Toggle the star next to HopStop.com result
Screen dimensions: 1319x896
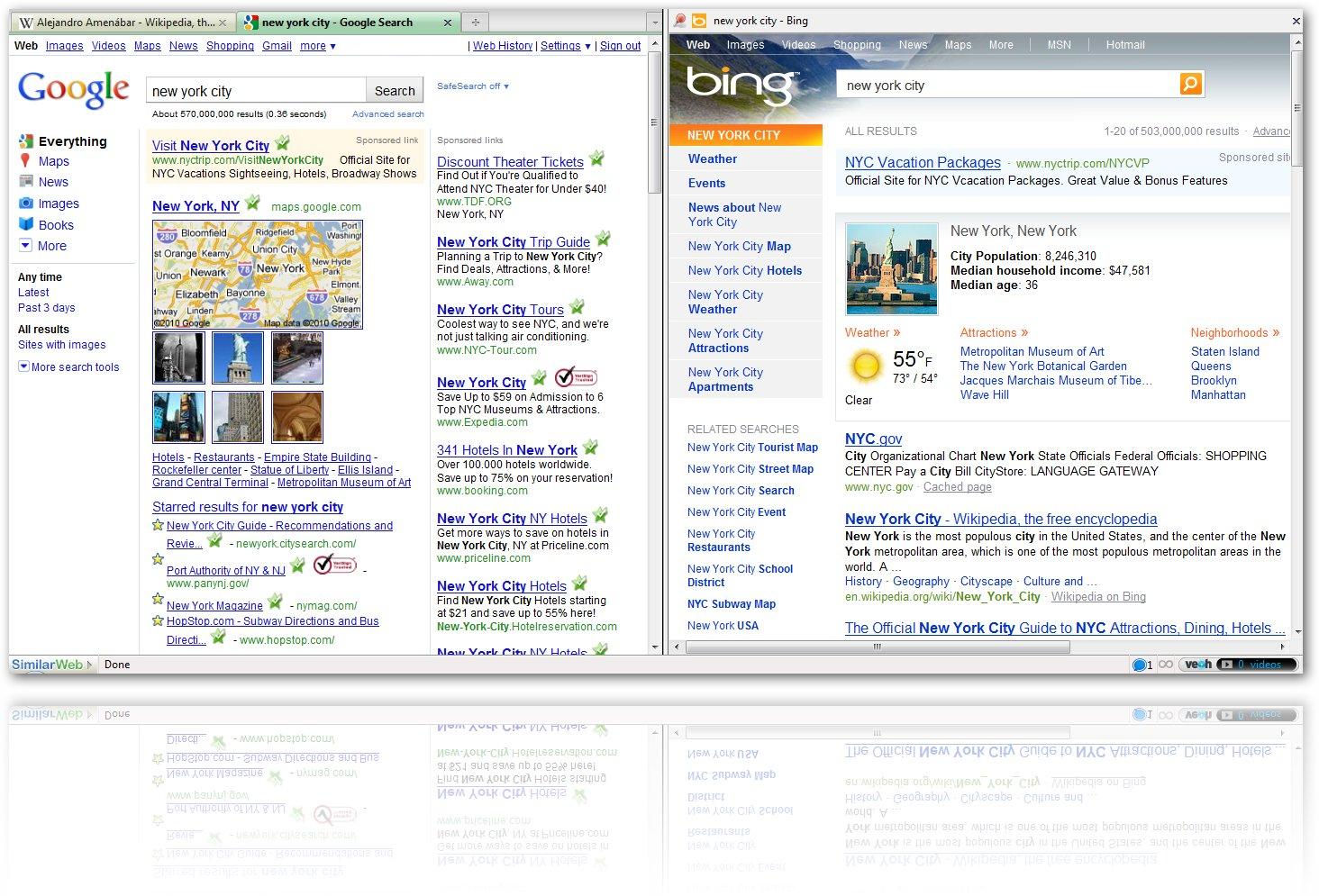[158, 620]
